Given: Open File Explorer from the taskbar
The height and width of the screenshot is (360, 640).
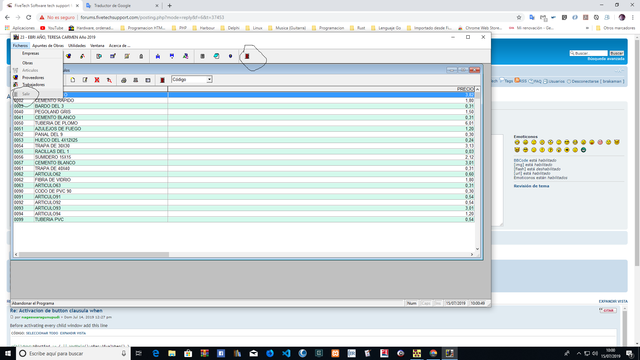Looking at the screenshot, I should click(172, 353).
